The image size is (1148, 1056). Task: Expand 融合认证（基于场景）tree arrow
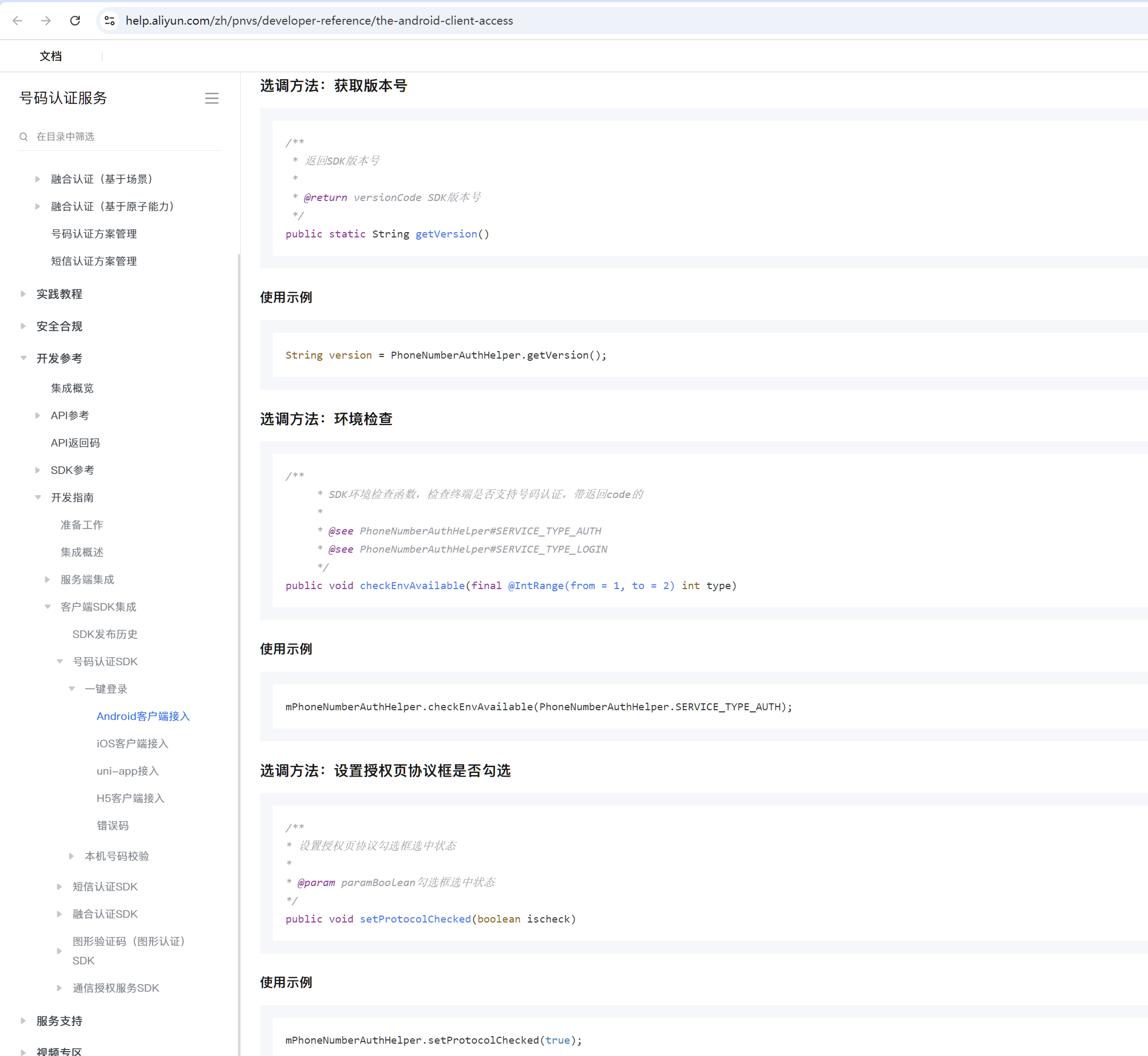[x=38, y=180]
